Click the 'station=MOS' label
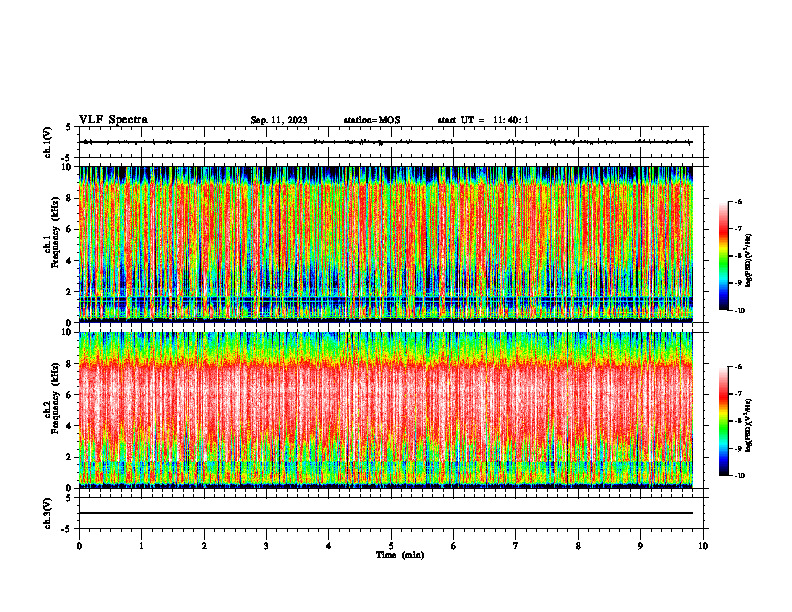Screen dimensions: 792x612 pos(372,120)
